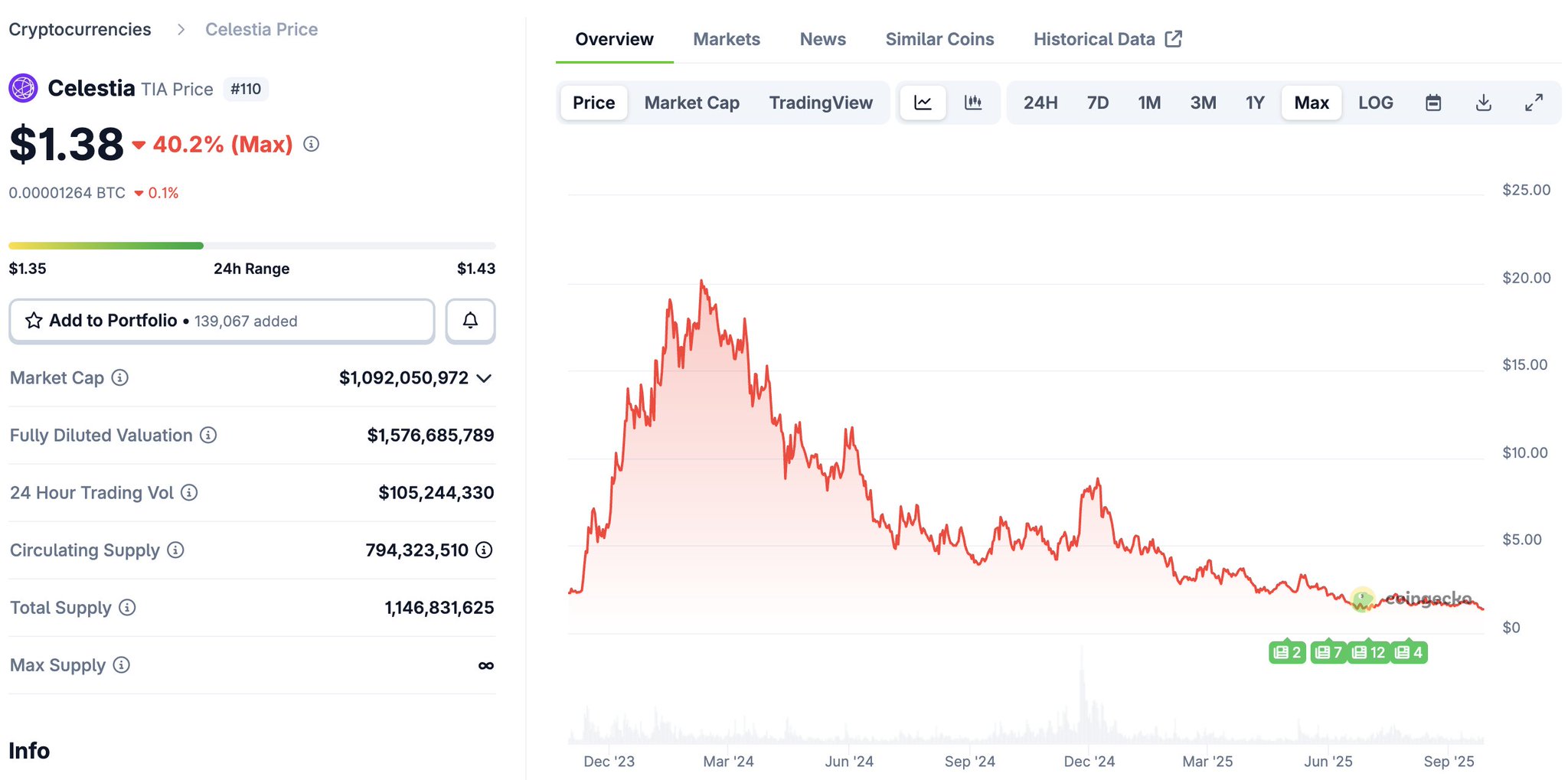Open the Historical Data link
The image size is (1568, 780).
coord(1107,39)
